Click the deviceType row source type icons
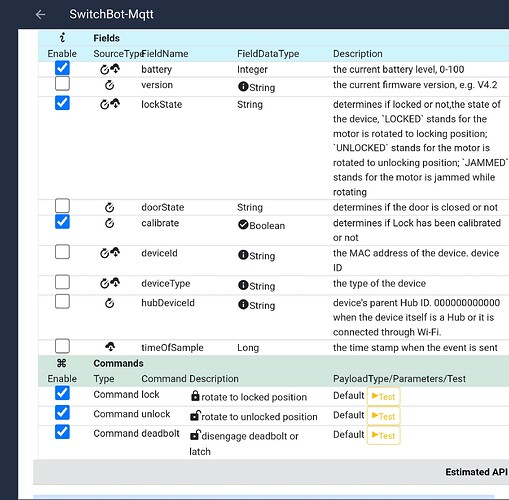 pos(110,283)
